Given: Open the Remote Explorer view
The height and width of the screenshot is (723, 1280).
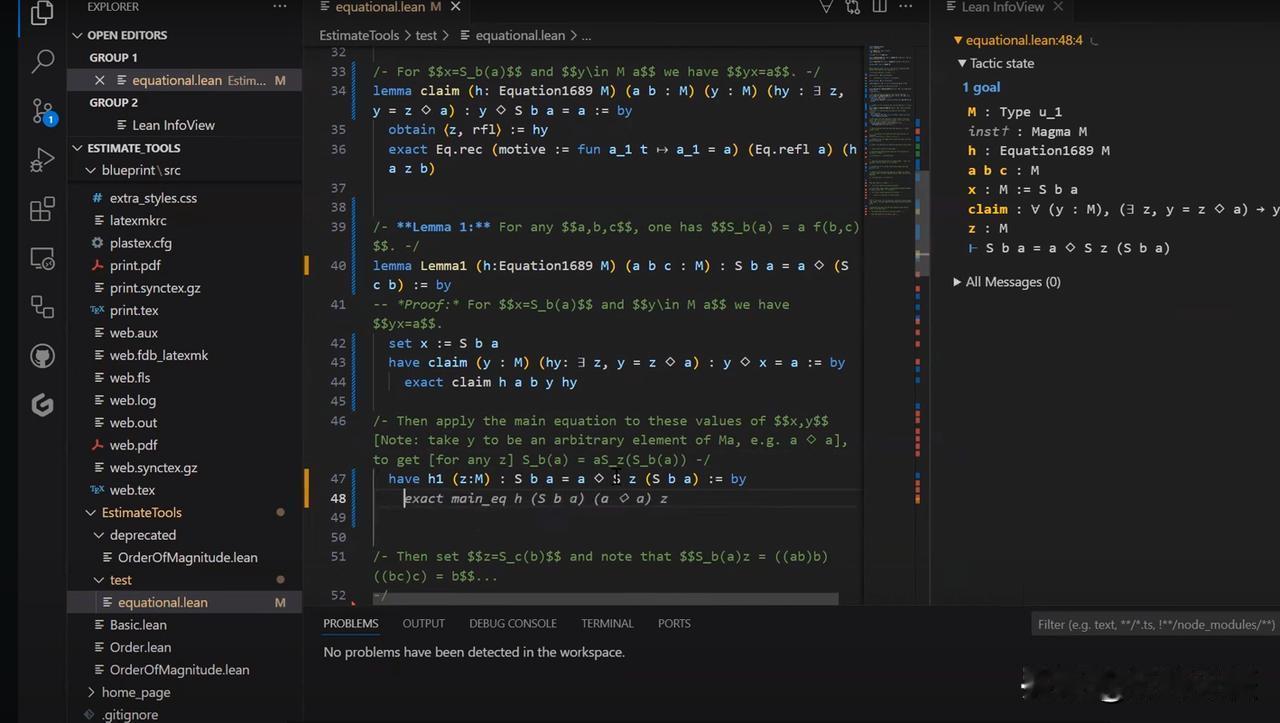Looking at the screenshot, I should pyautogui.click(x=42, y=258).
